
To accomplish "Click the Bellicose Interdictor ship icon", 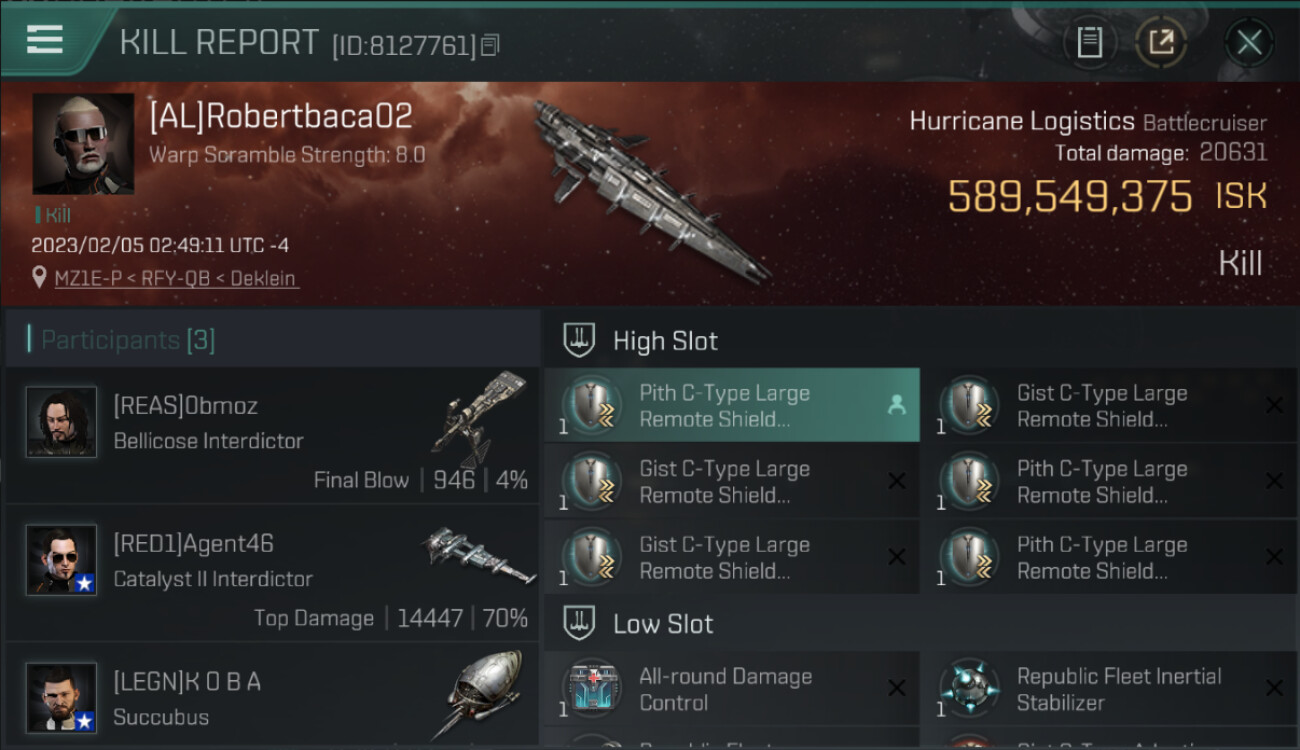I will pyautogui.click(x=481, y=418).
